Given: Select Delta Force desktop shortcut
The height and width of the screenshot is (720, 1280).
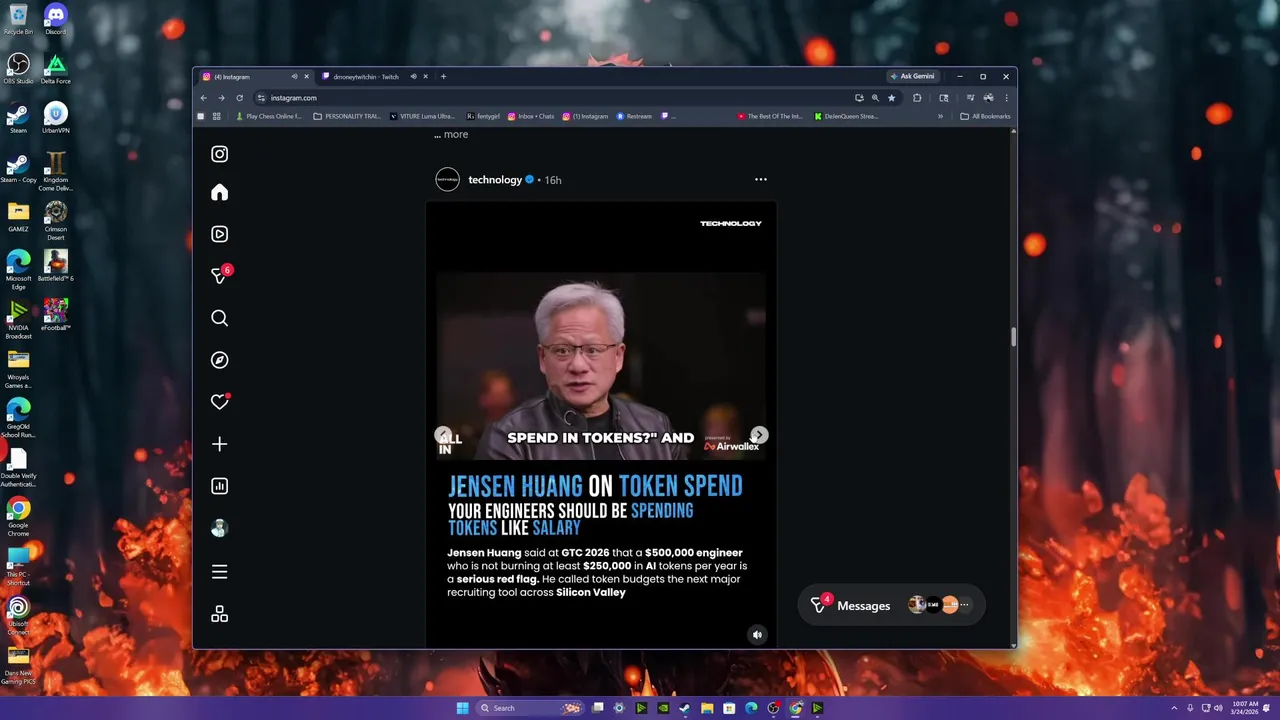Looking at the screenshot, I should [55, 68].
